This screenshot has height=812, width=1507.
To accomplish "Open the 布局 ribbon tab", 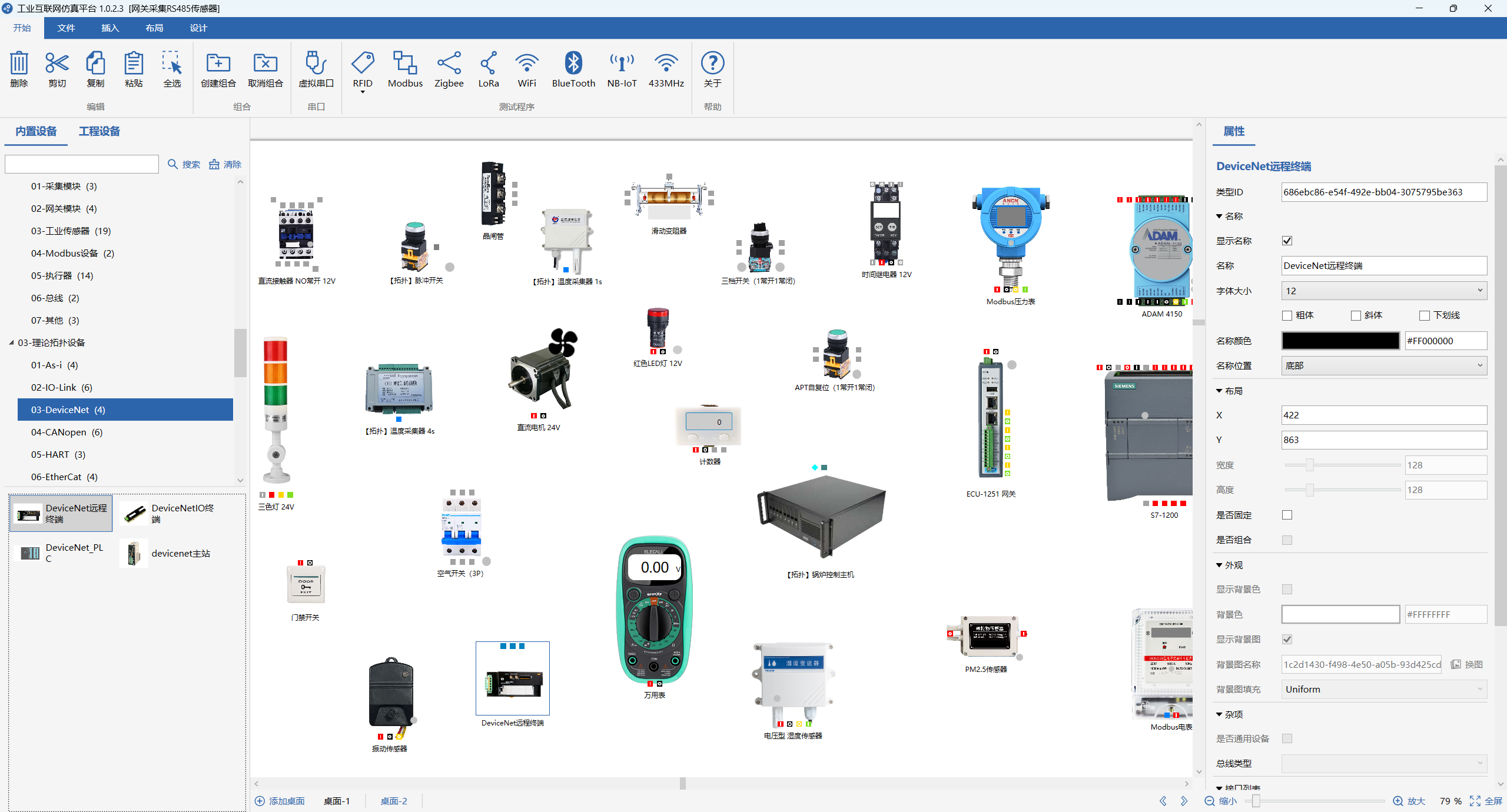I will click(154, 28).
